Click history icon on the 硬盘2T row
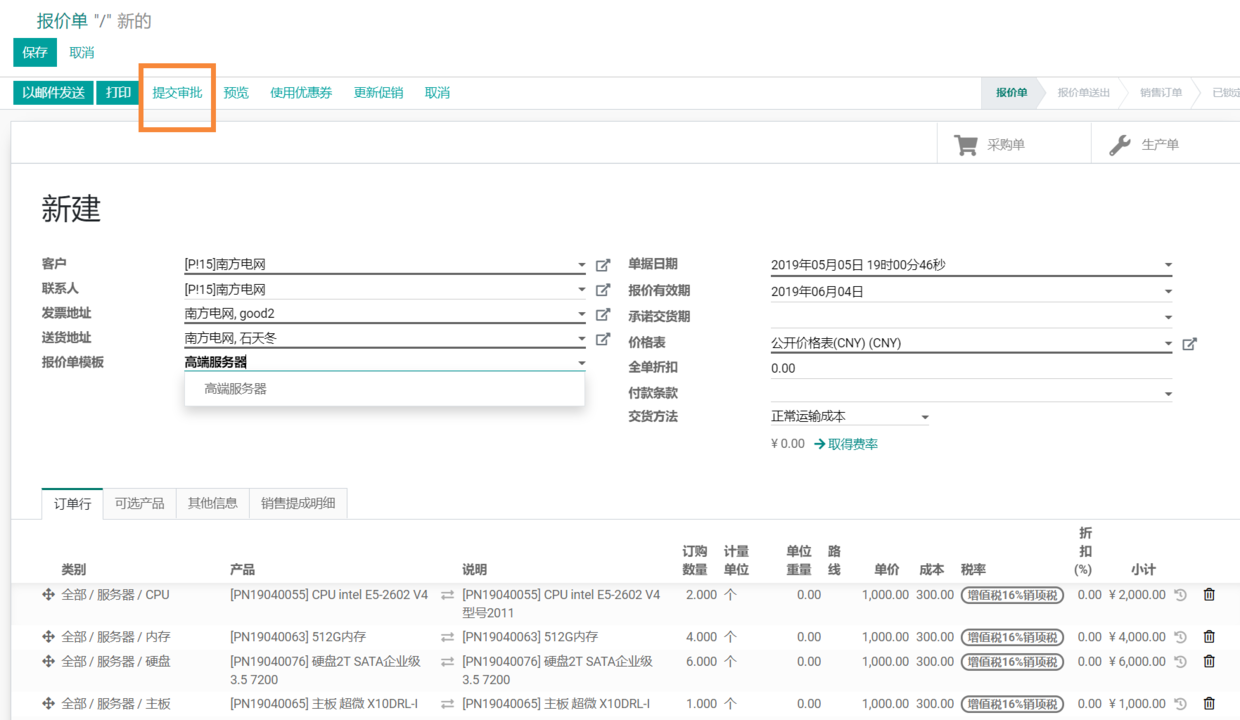1240x720 pixels. click(1181, 661)
